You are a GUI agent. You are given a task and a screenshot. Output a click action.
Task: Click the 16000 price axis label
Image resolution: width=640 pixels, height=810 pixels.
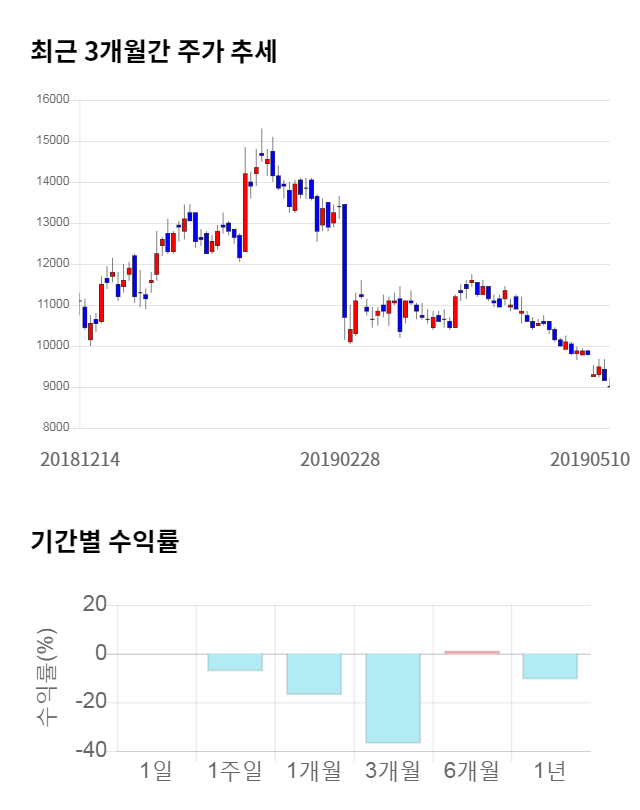tap(52, 100)
